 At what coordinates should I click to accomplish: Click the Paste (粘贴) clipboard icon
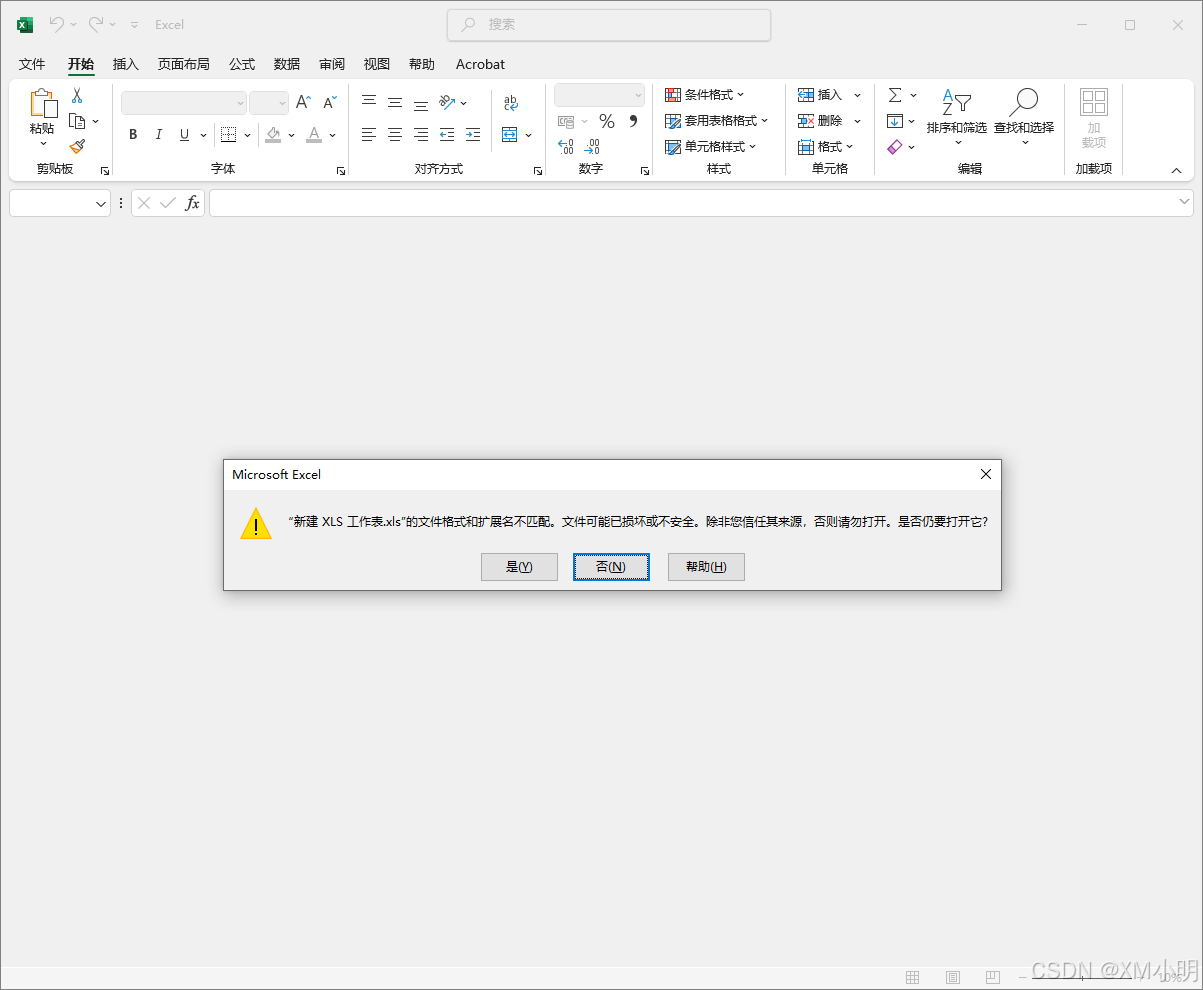click(x=42, y=103)
